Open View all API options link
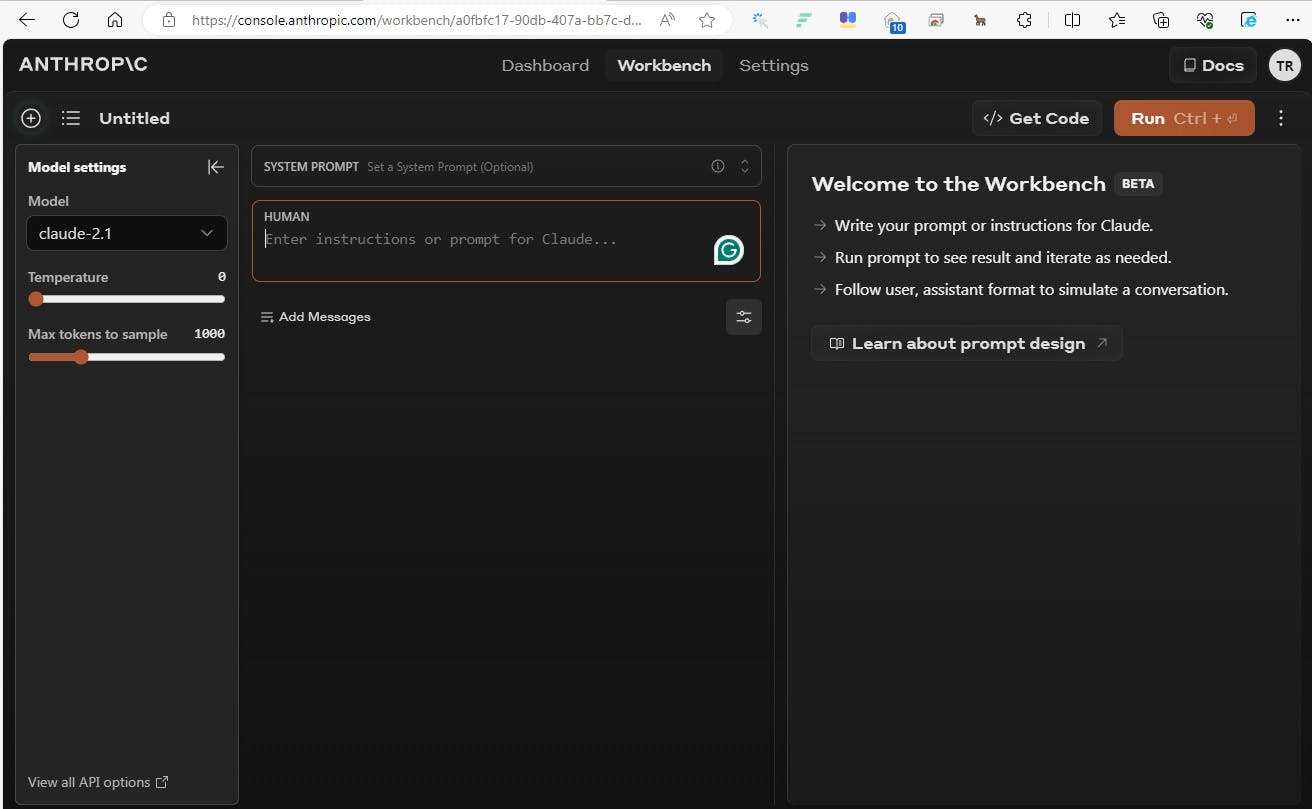The height and width of the screenshot is (809, 1312). [x=98, y=782]
